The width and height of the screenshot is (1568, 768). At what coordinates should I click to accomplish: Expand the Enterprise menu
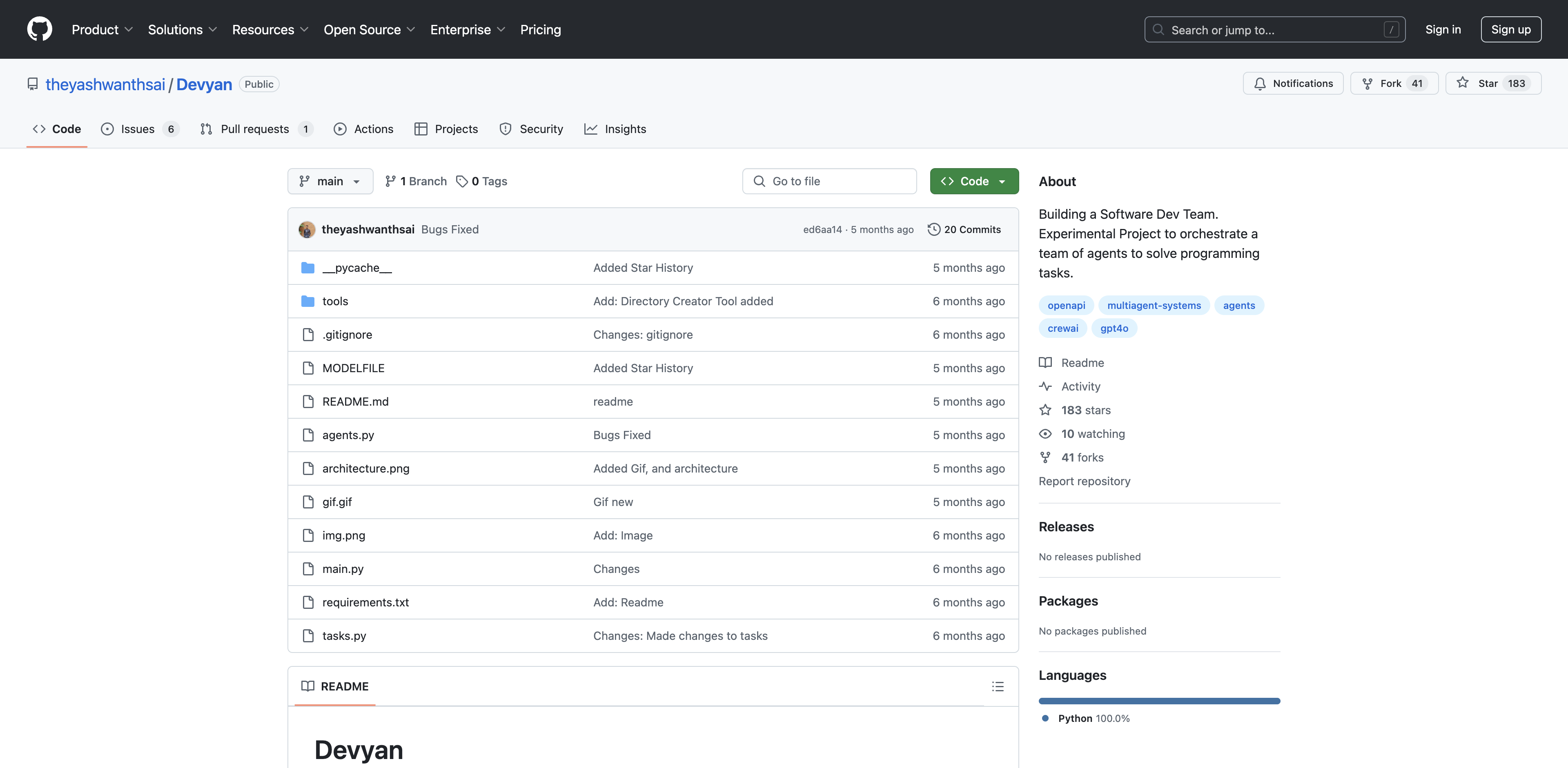[468, 30]
